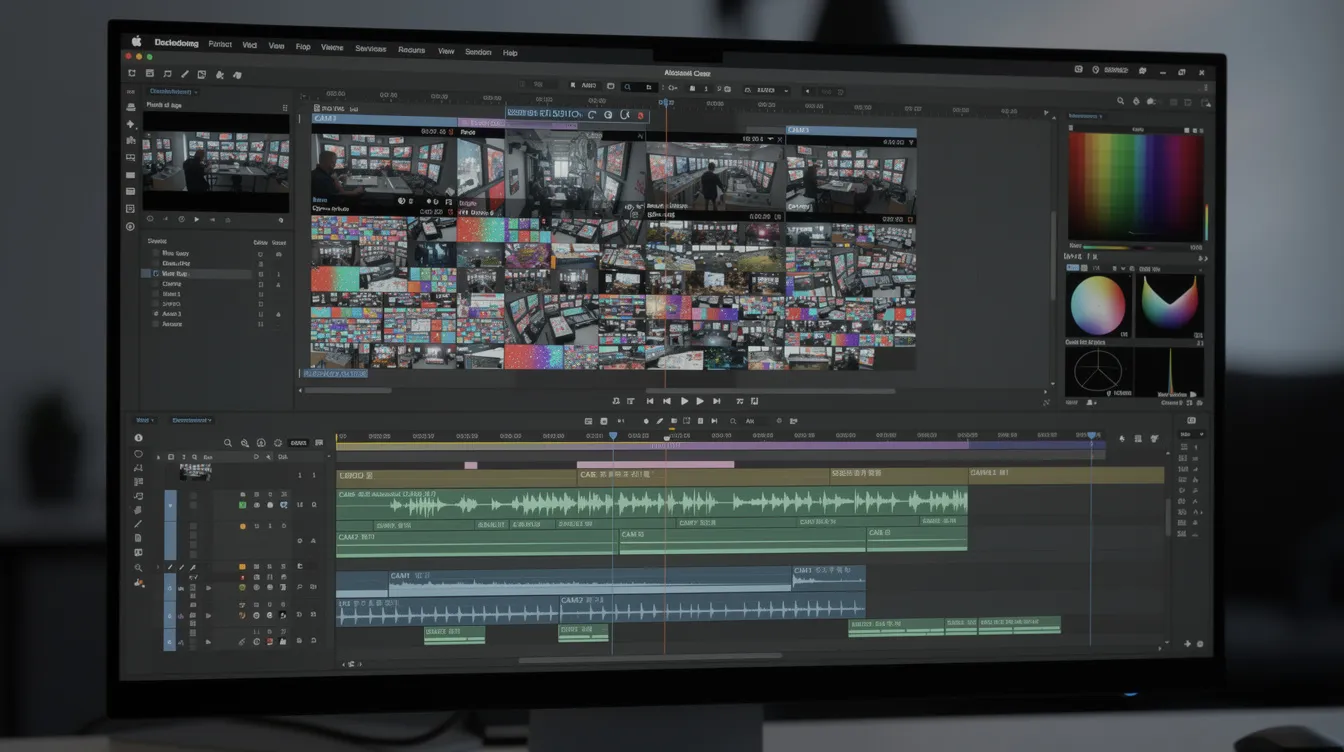Click the info circle icon in timeline toolbox
The image size is (1344, 752).
[x=138, y=438]
